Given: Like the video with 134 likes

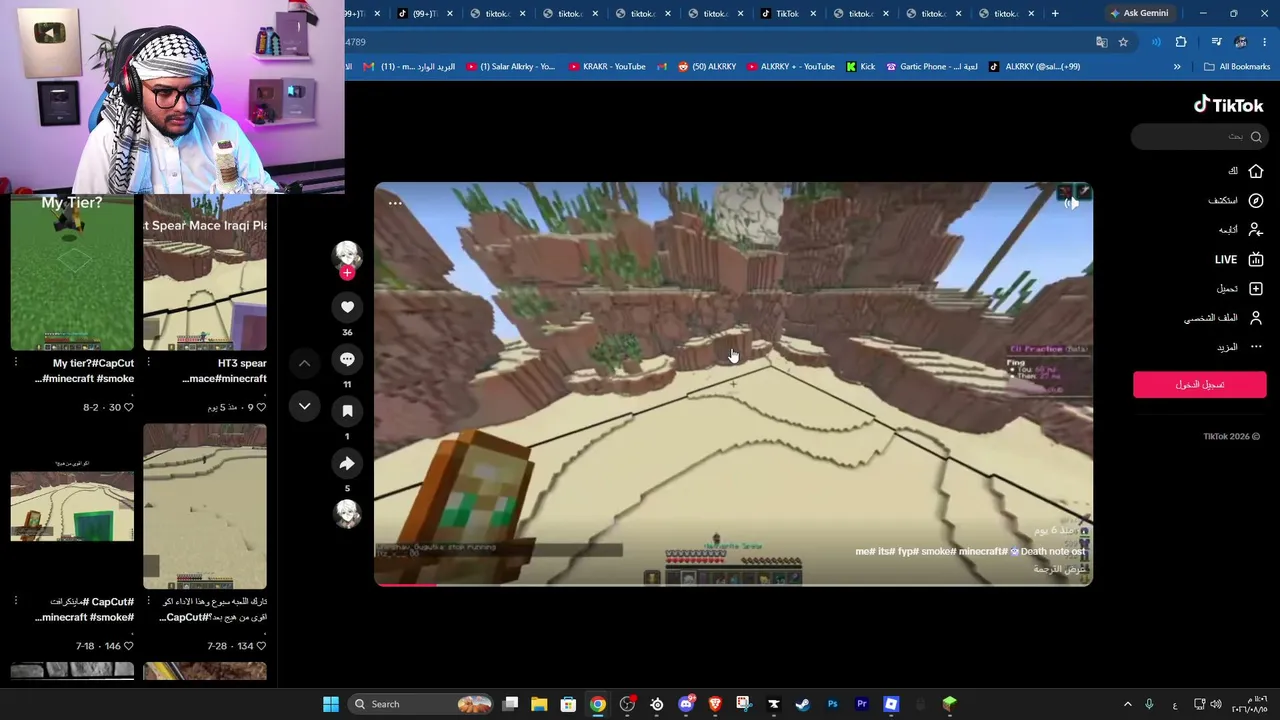Looking at the screenshot, I should (x=261, y=646).
